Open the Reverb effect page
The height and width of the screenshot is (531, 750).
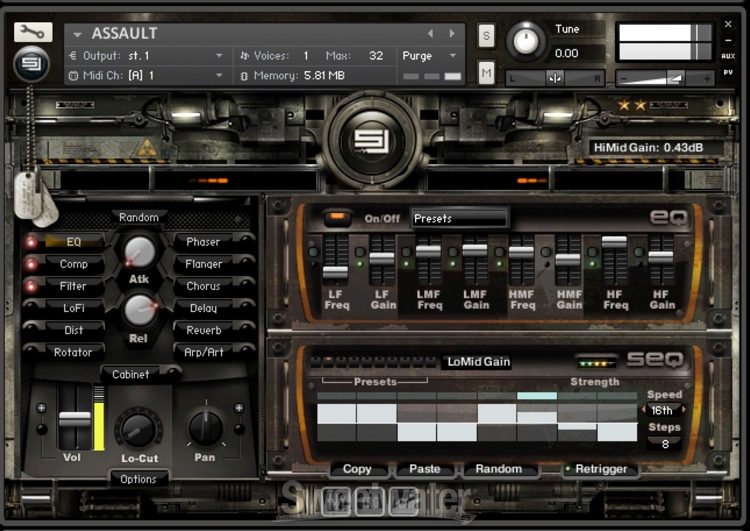204,330
